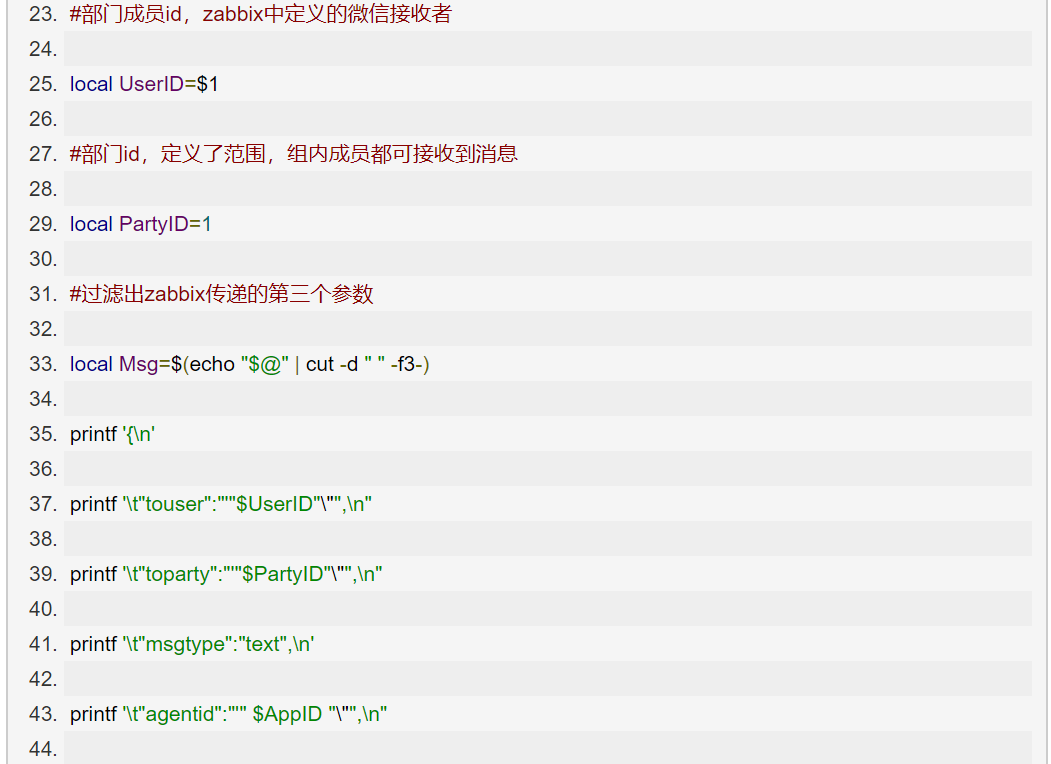Click the $PartyID variable on line 39
The image size is (1051, 764).
(x=283, y=574)
